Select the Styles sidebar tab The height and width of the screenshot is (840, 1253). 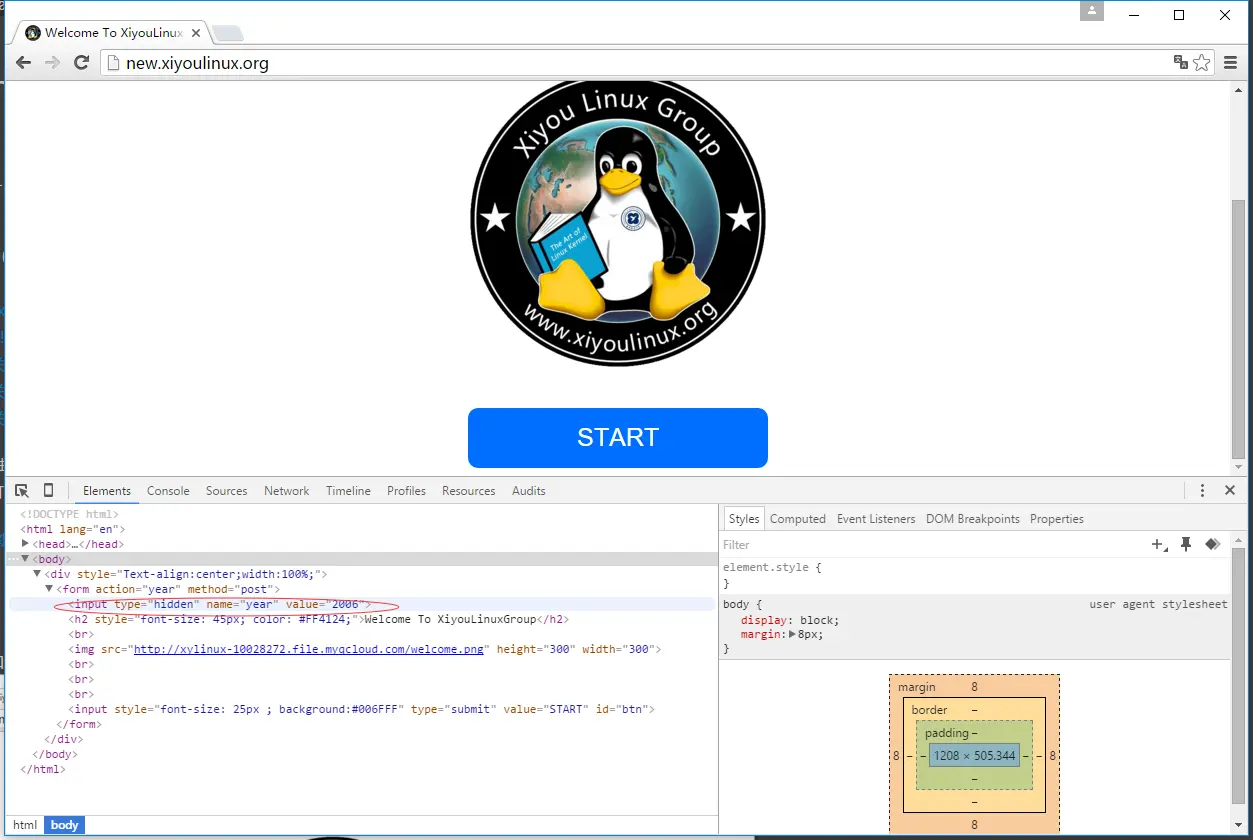click(744, 518)
